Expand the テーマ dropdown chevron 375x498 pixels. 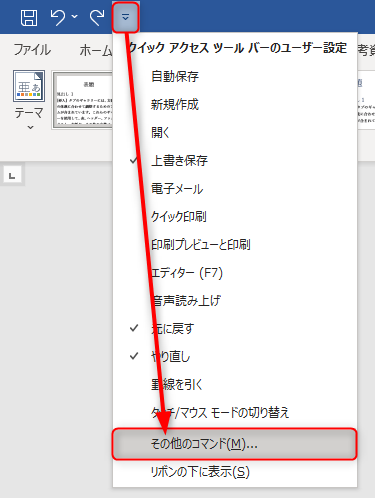(x=30, y=127)
